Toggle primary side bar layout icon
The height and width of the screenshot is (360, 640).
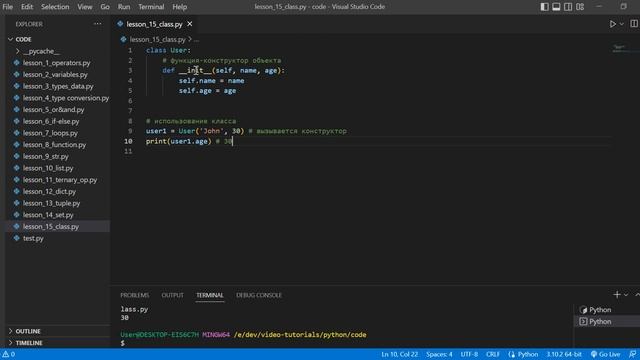544,7
